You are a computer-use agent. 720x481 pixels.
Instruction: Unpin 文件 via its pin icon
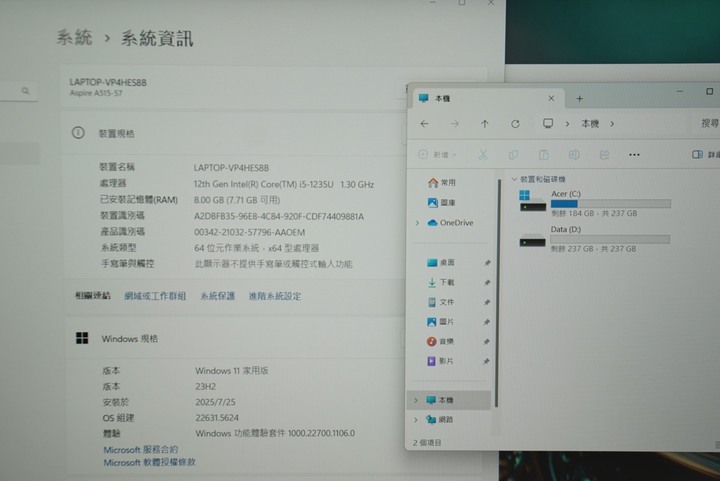487,302
